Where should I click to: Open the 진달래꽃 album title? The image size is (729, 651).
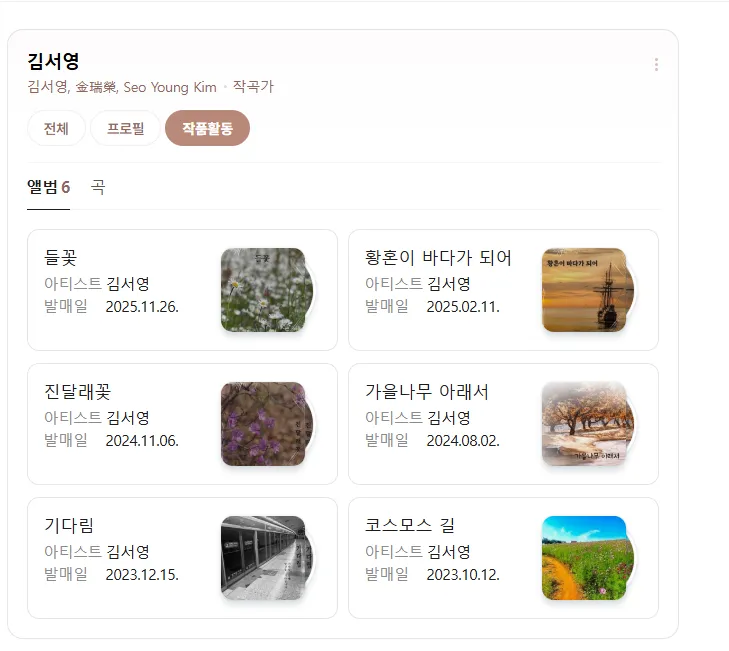78,392
